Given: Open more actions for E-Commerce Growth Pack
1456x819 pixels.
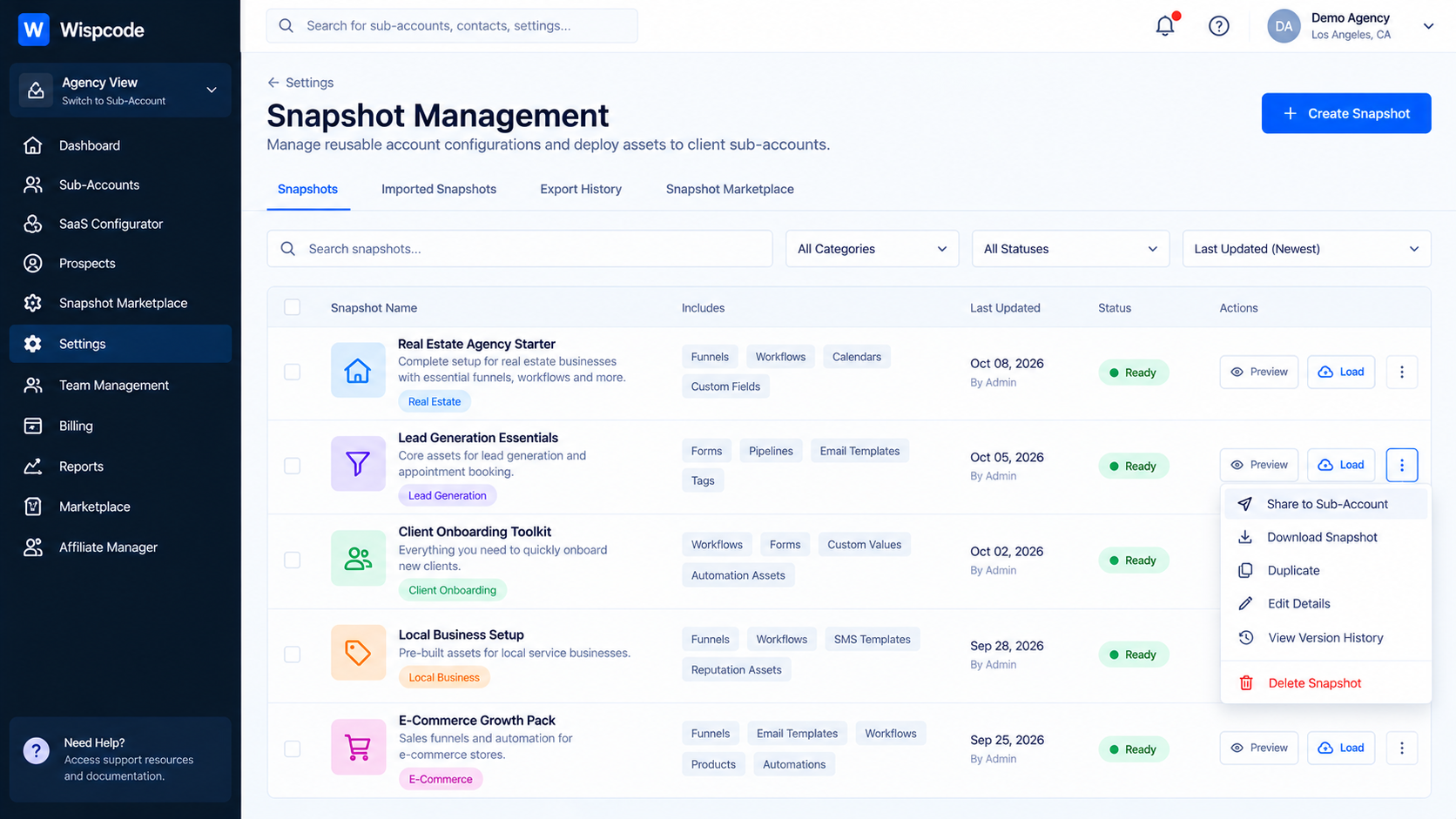Looking at the screenshot, I should (x=1402, y=748).
